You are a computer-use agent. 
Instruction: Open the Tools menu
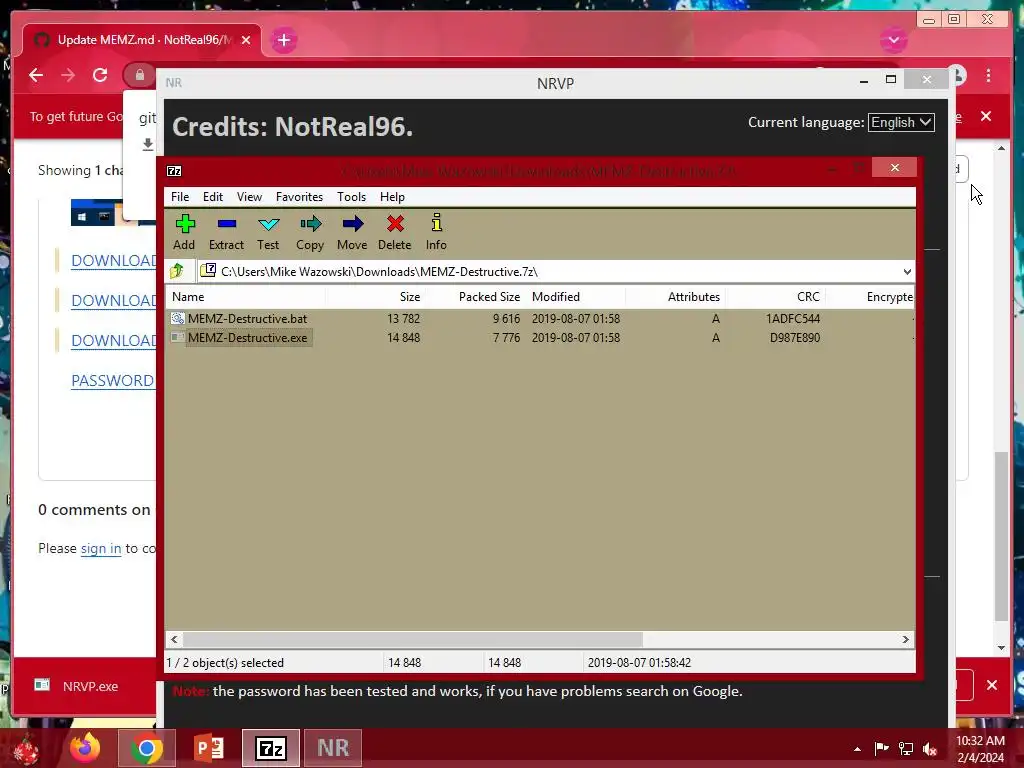click(351, 197)
